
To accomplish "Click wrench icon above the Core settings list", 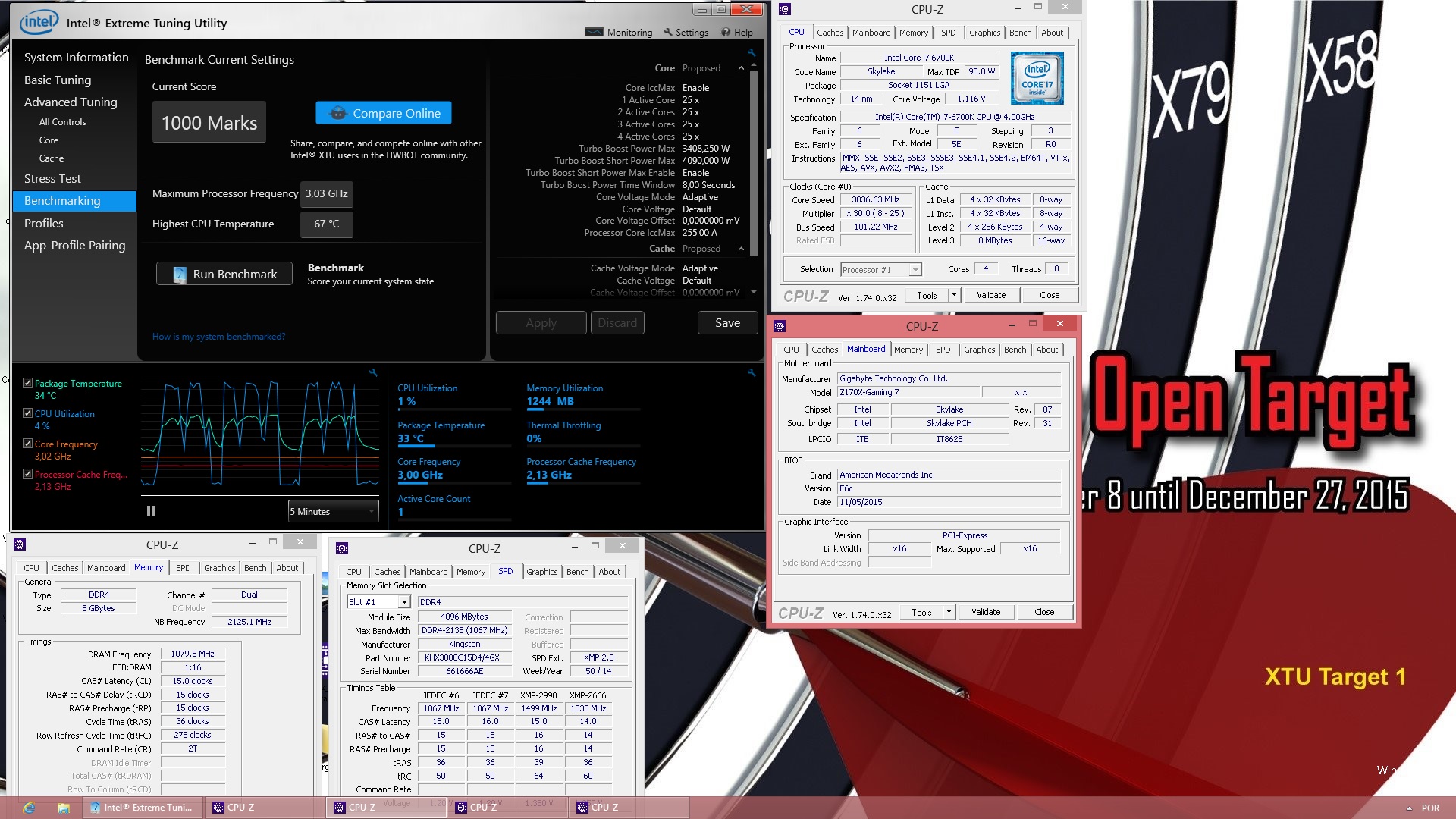I will click(751, 52).
